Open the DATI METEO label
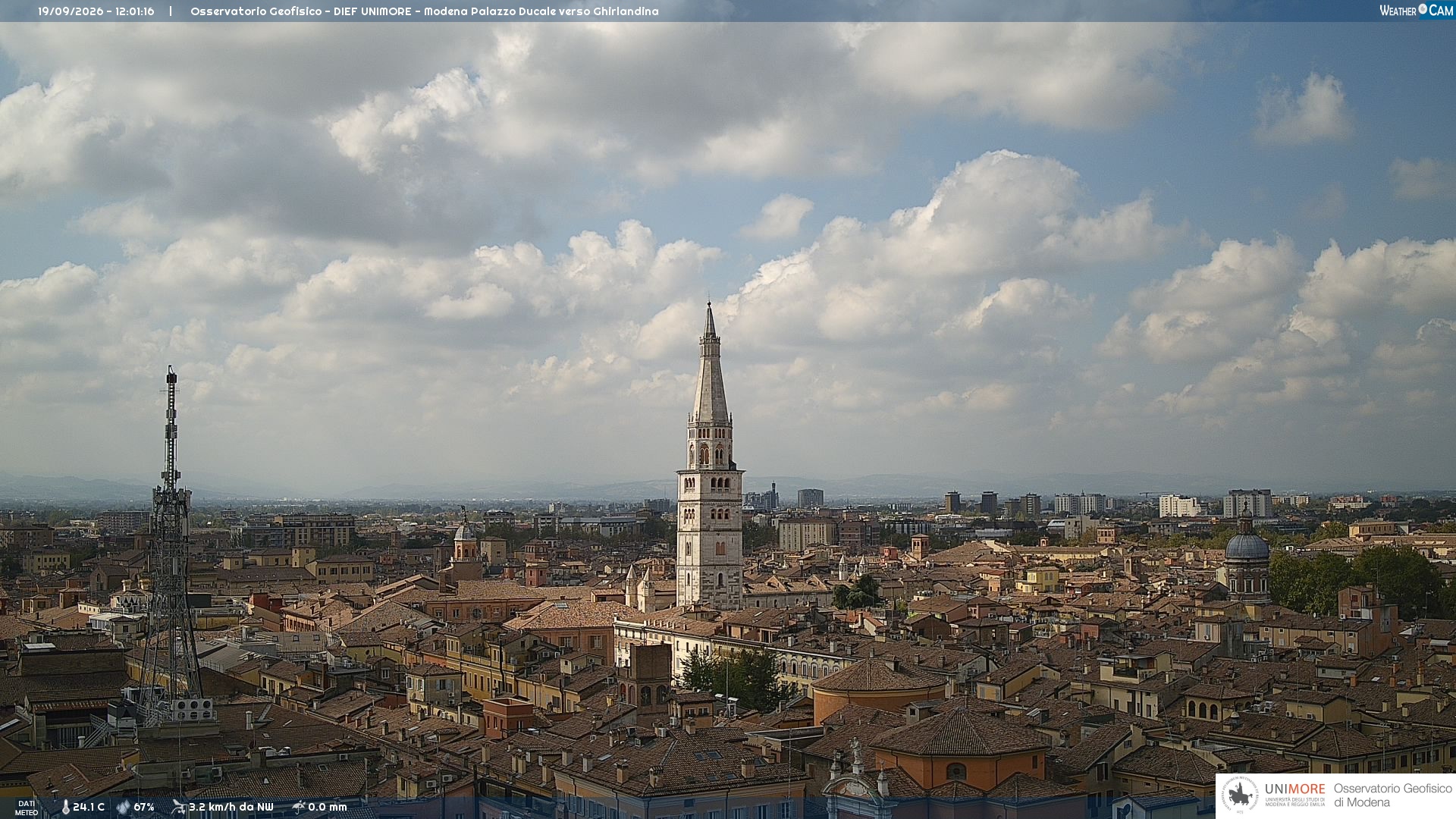1456x819 pixels. (x=27, y=808)
